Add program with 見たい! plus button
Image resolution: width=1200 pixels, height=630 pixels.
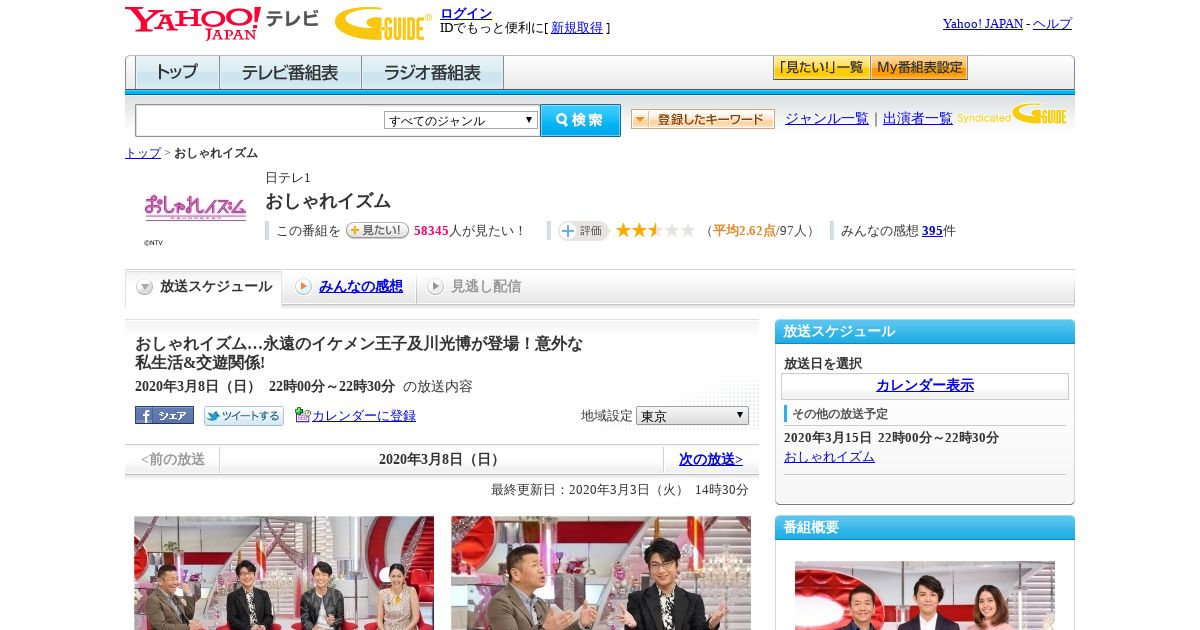[x=377, y=230]
